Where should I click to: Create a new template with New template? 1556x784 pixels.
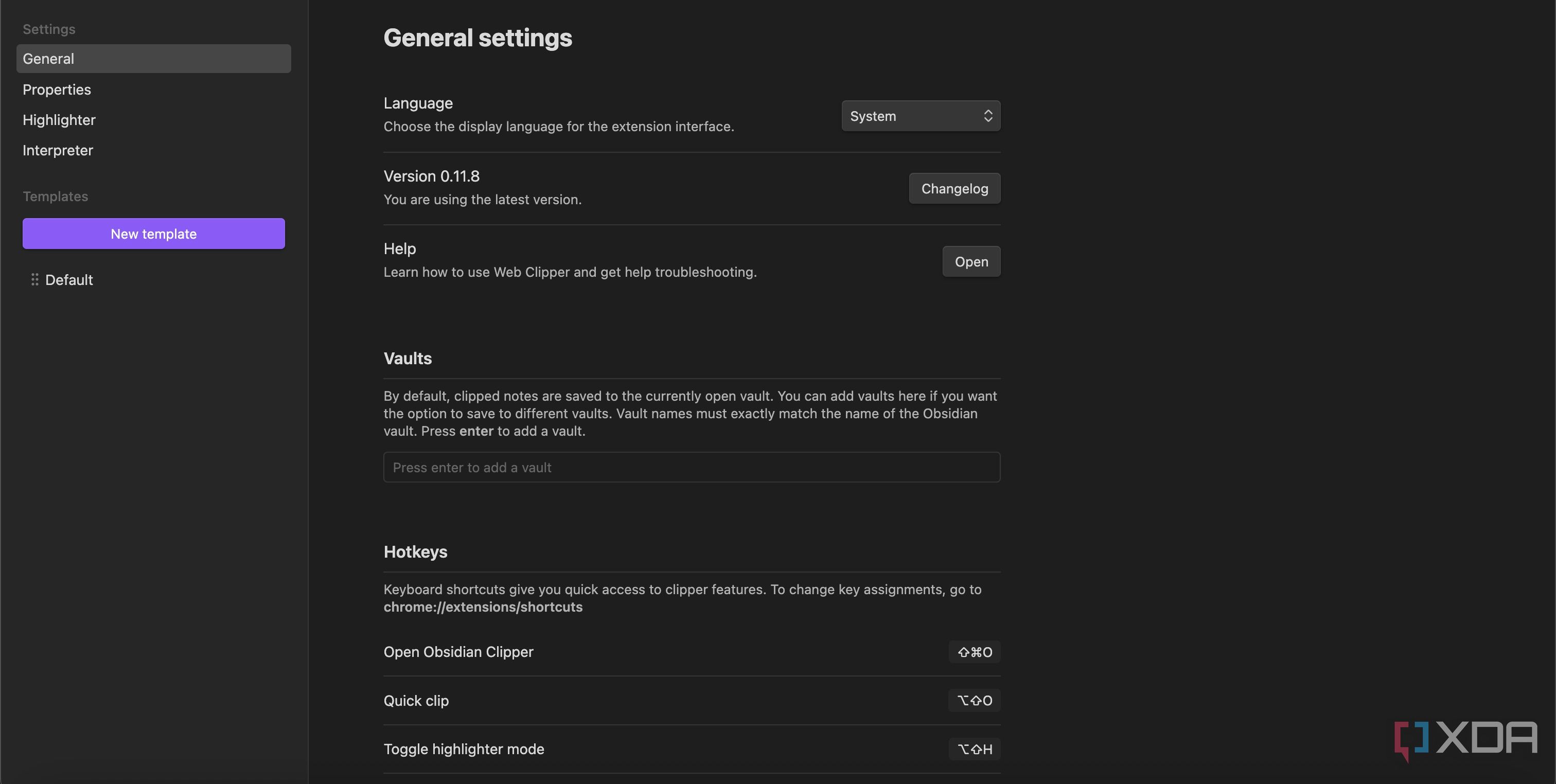point(153,234)
